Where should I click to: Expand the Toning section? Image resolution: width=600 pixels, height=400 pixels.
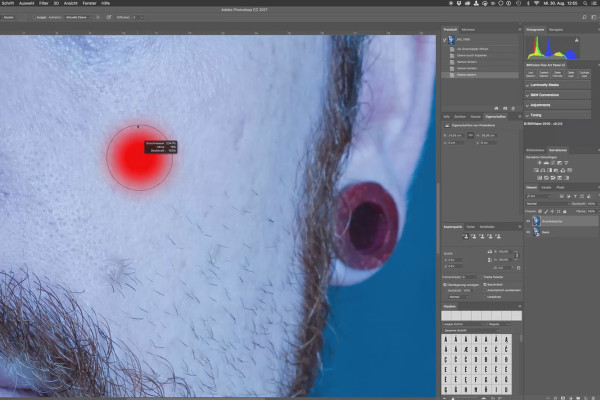click(x=558, y=115)
